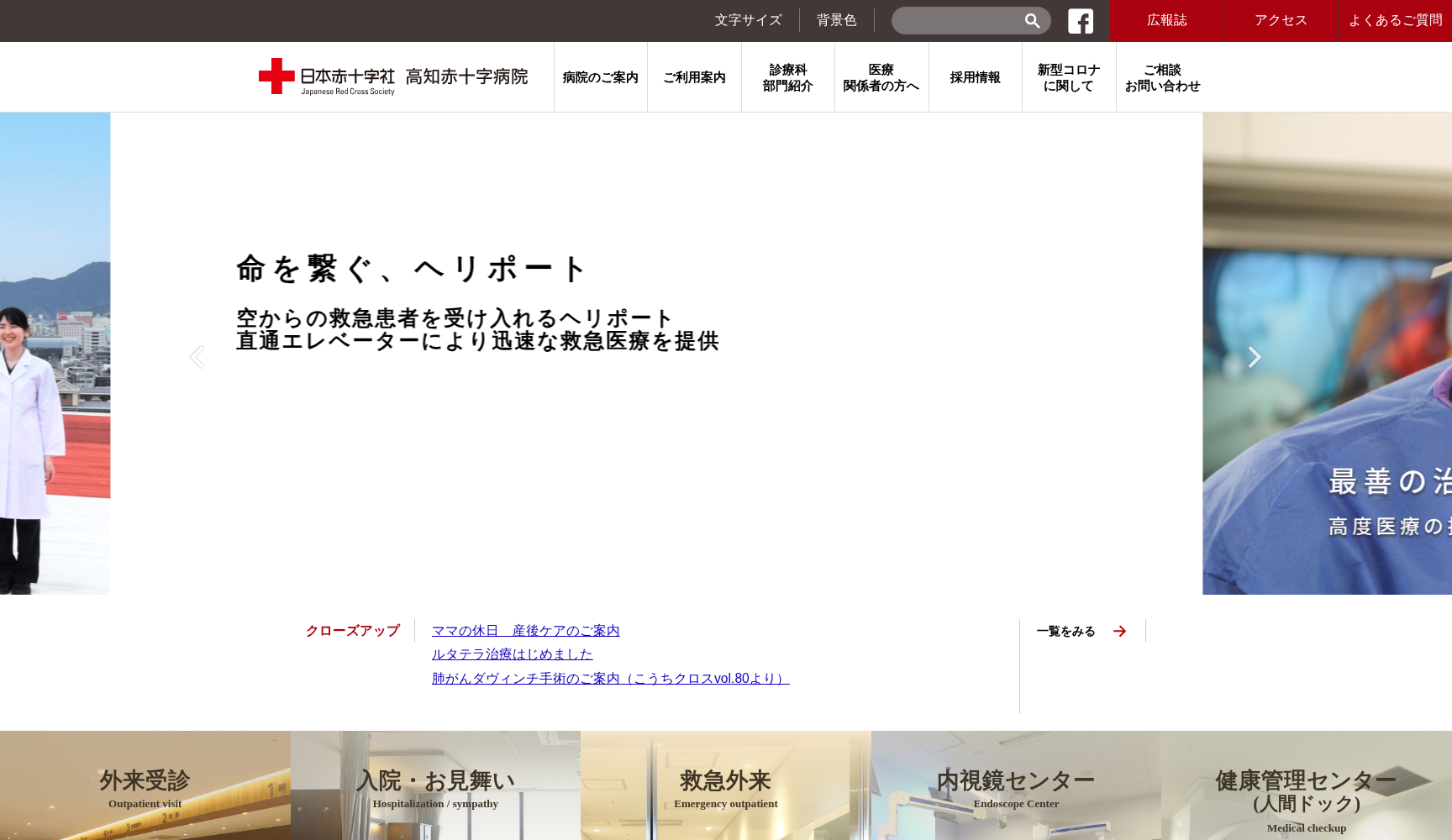This screenshot has width=1452, height=840.
Task: Toggle 背景色 background color setting
Action: [835, 20]
